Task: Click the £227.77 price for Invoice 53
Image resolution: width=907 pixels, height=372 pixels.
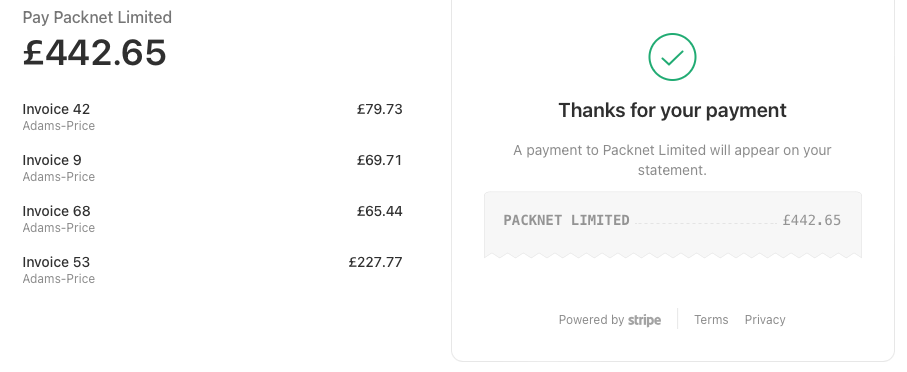Action: [375, 262]
